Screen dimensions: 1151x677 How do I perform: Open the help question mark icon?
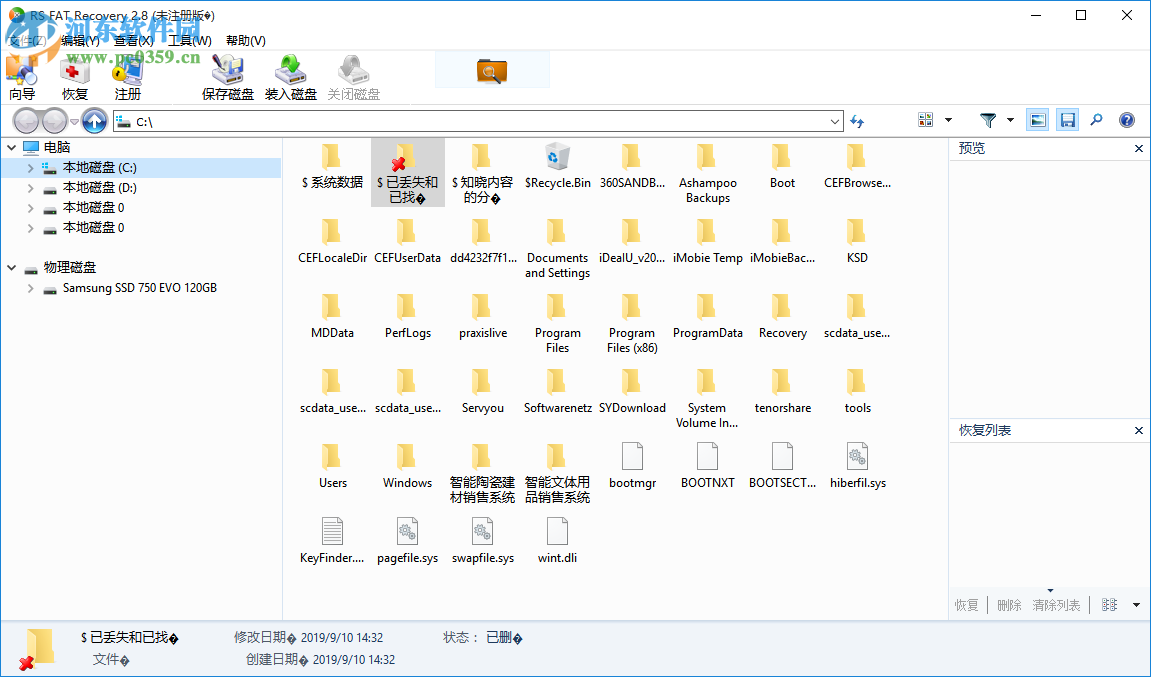pos(1126,119)
